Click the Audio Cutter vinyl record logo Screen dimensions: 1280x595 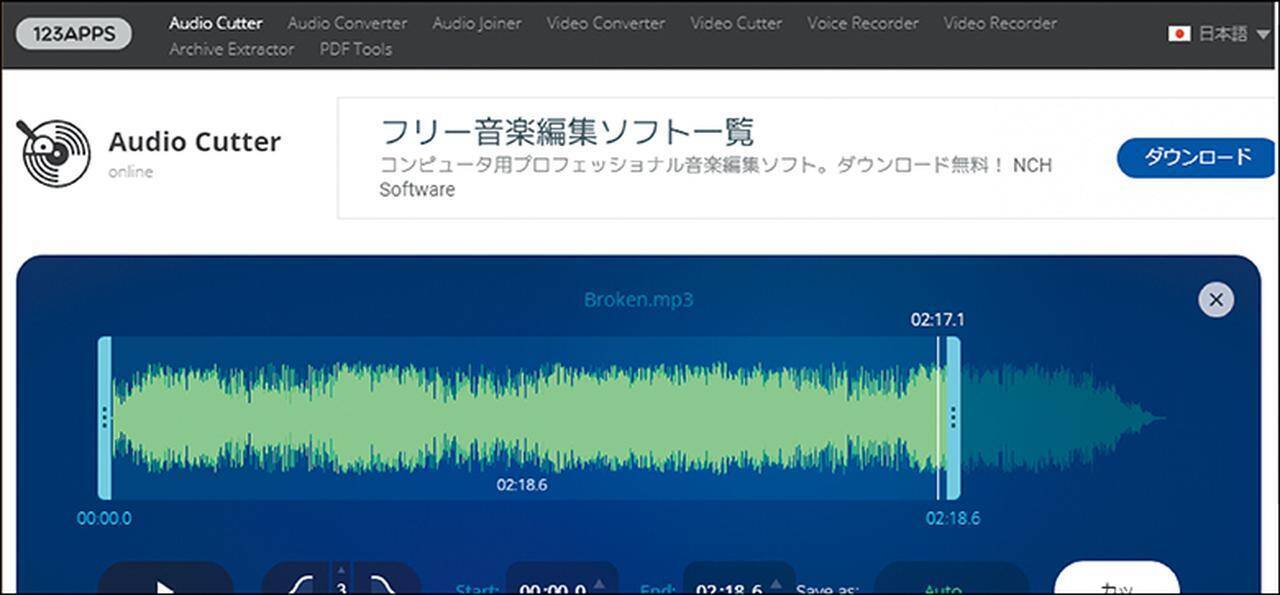point(54,154)
